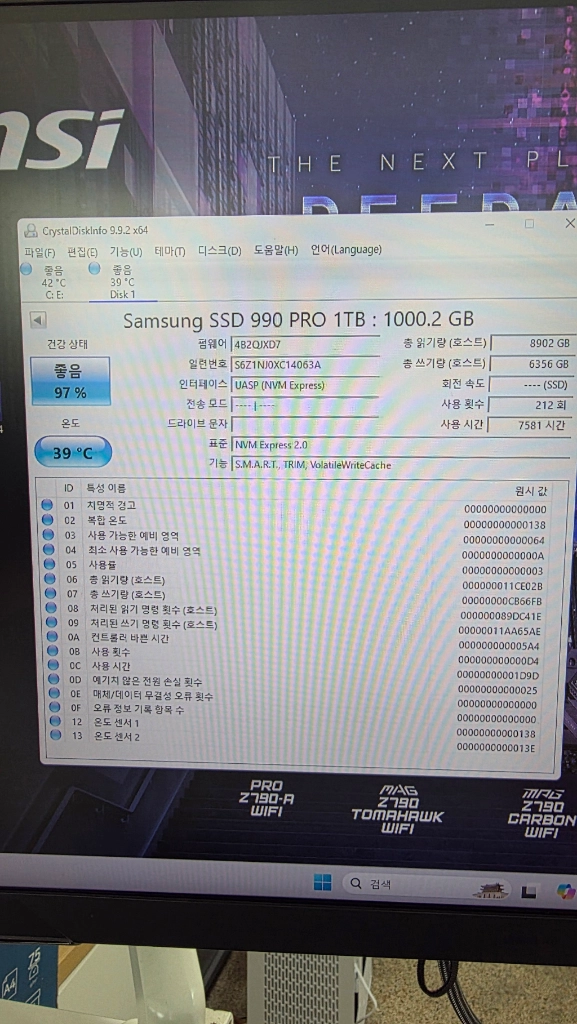
Task: Select the 총 읽기량 (호스트) row with ID 06
Action: point(295,581)
